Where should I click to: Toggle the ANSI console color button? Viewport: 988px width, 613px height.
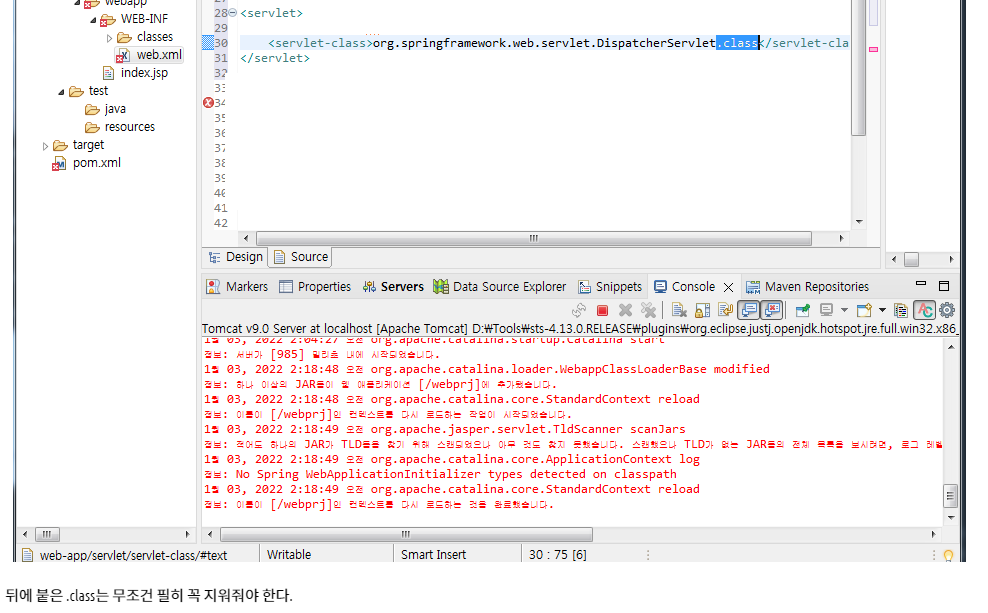point(924,310)
